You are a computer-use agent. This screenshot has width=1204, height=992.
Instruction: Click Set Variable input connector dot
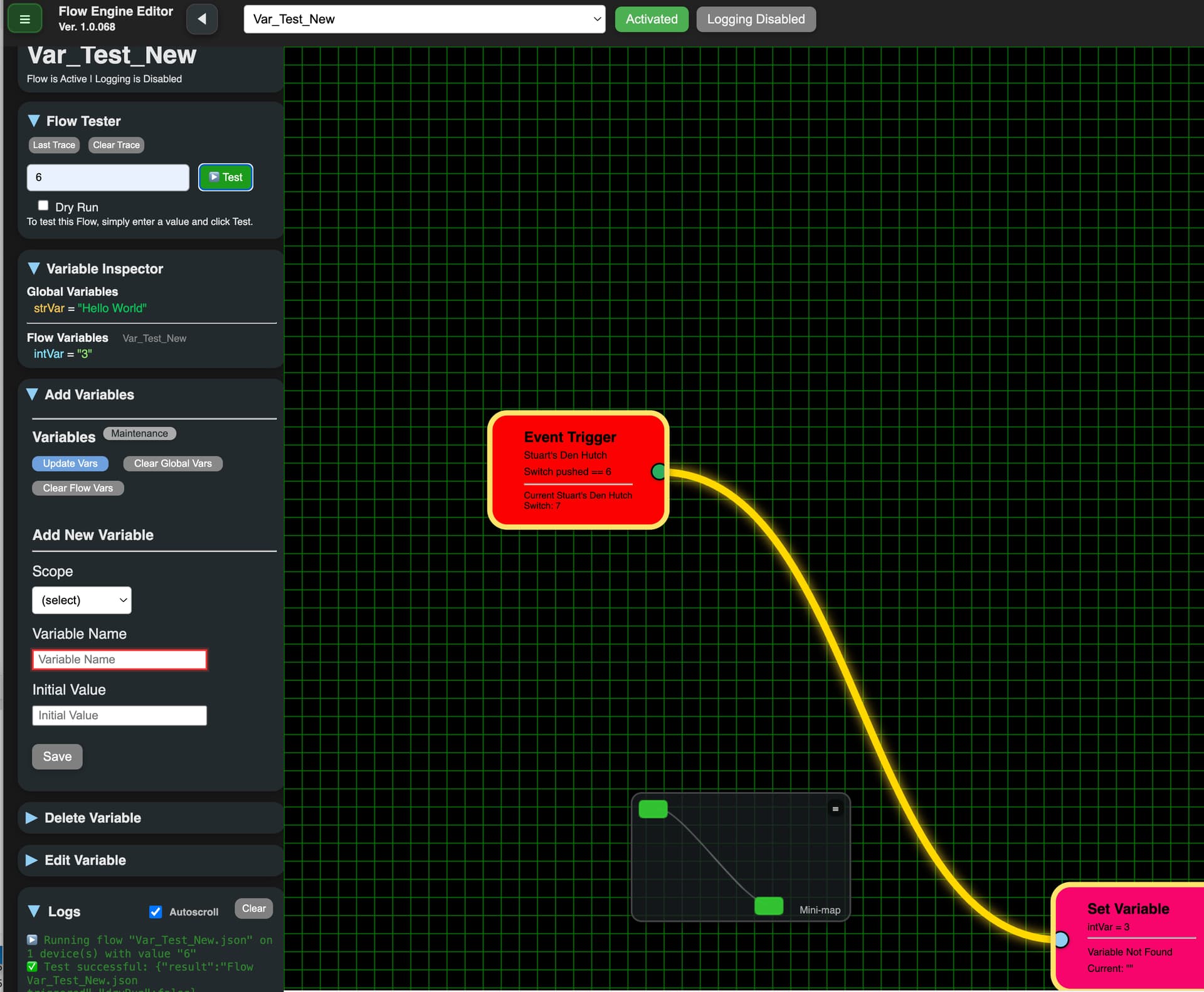(x=1061, y=939)
